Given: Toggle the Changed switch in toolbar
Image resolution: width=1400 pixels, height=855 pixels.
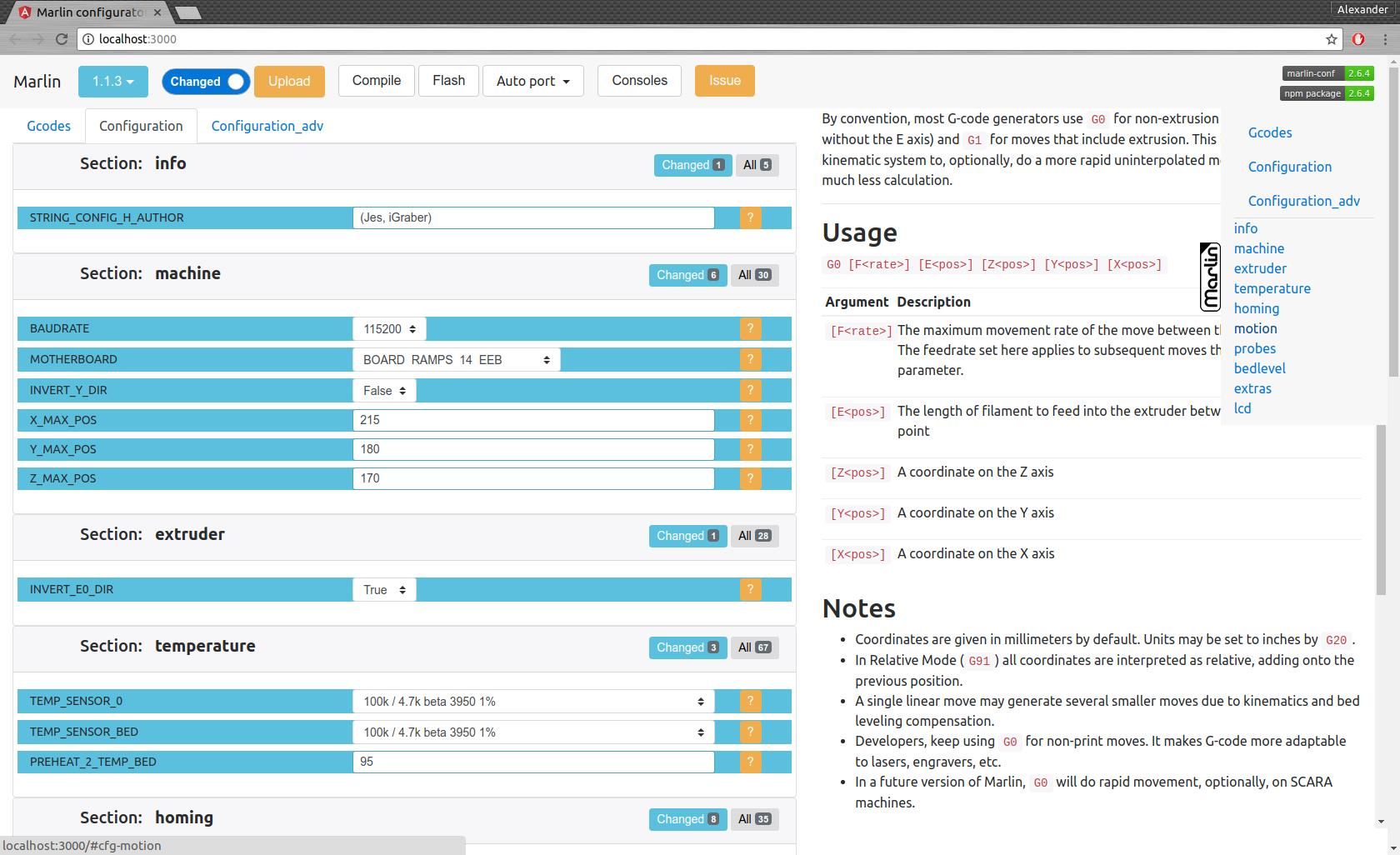Looking at the screenshot, I should [x=206, y=82].
